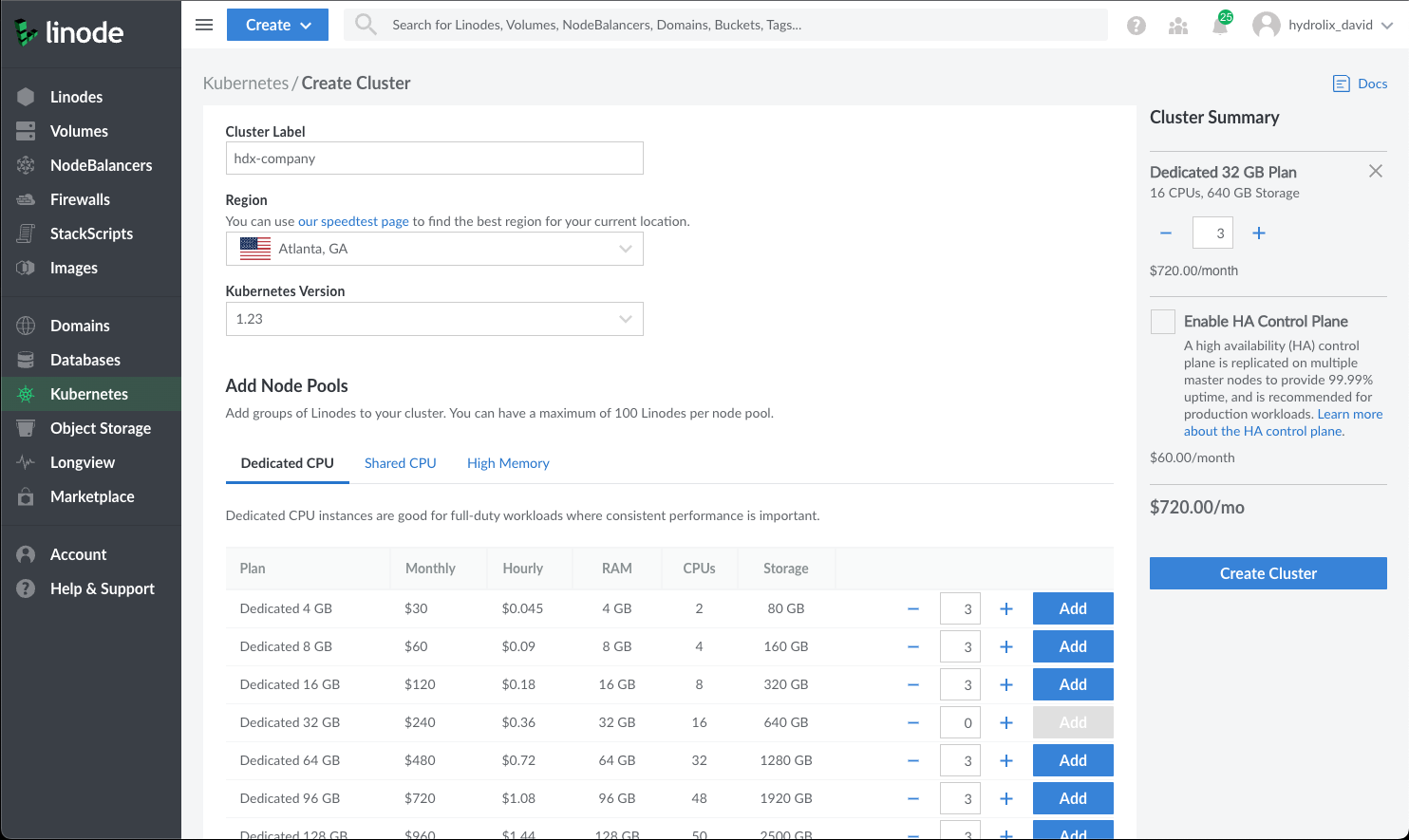Open the Region dropdown Atlanta, GA

435,249
